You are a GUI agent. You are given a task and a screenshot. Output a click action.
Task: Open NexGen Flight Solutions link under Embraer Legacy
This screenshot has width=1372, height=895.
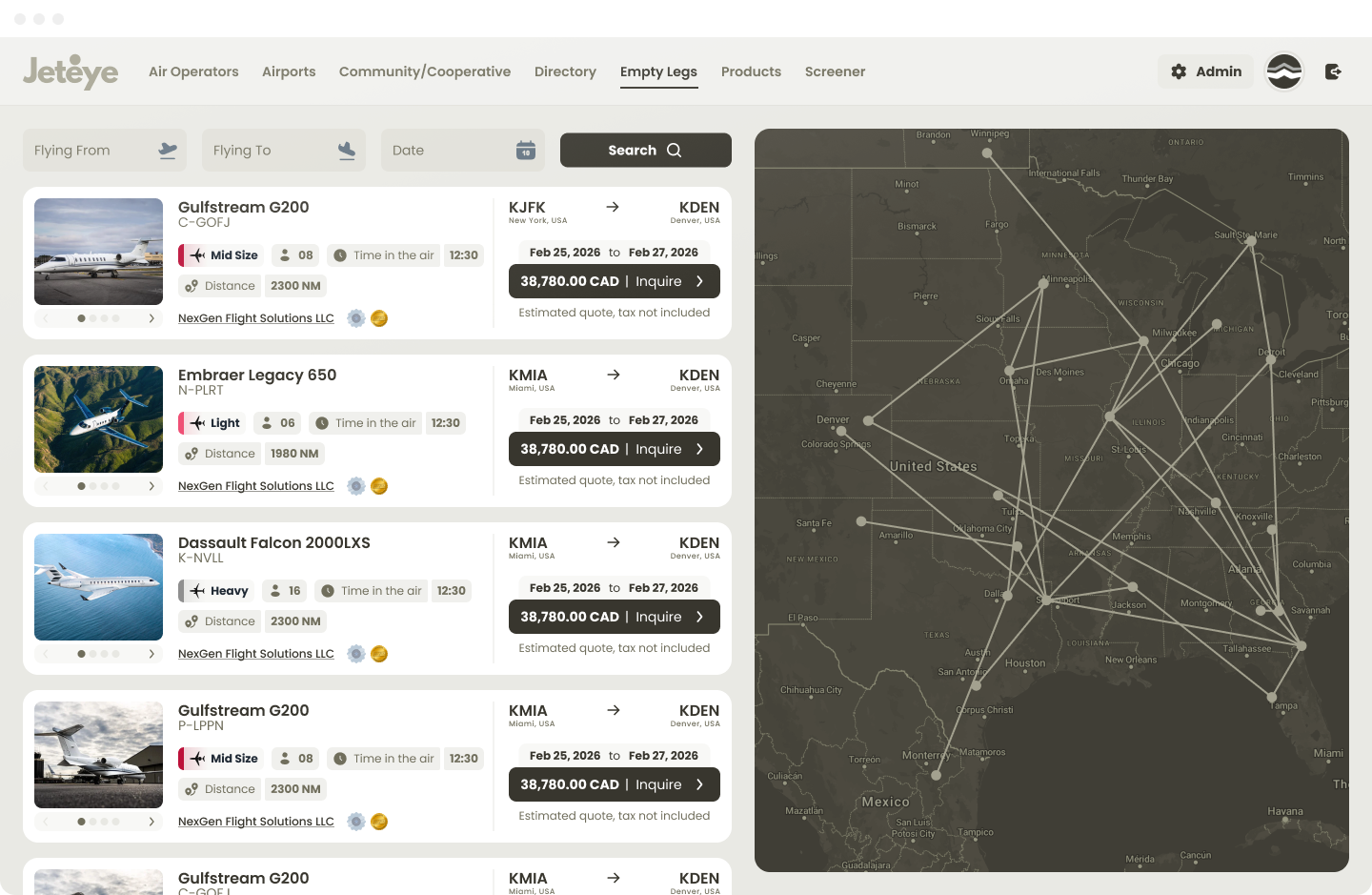coord(256,486)
